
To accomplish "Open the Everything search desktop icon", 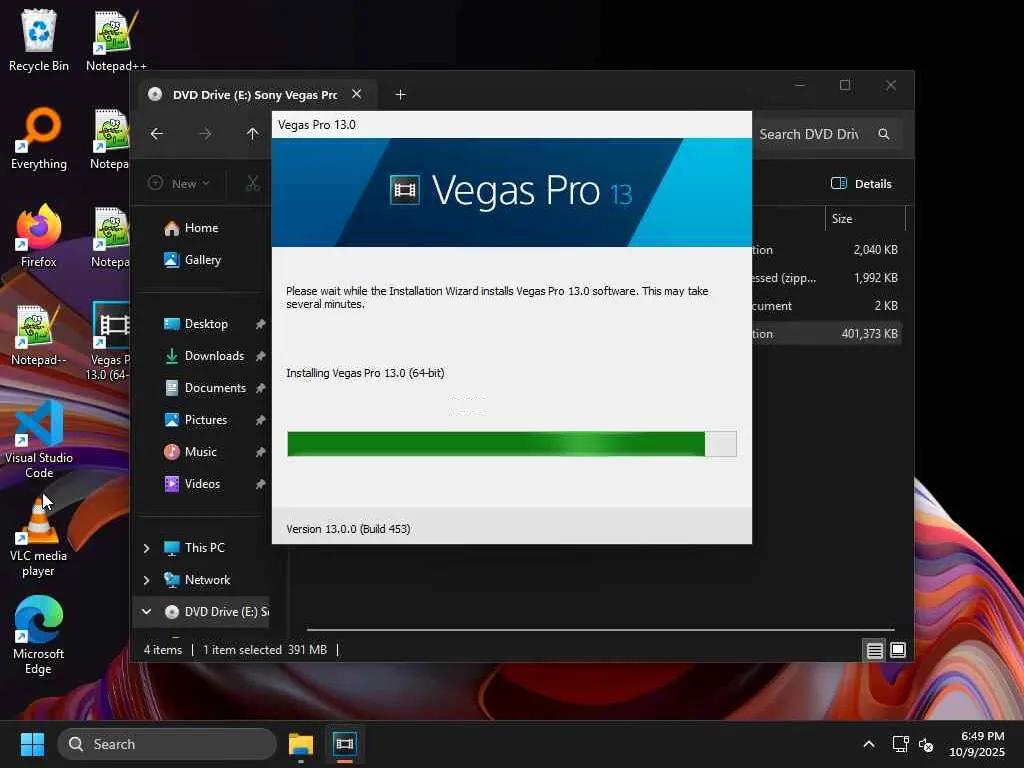I will (x=39, y=138).
